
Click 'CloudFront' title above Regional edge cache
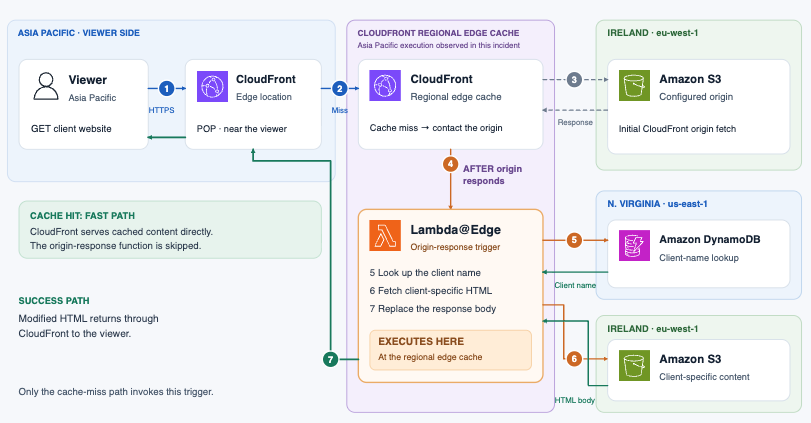pyautogui.click(x=441, y=79)
